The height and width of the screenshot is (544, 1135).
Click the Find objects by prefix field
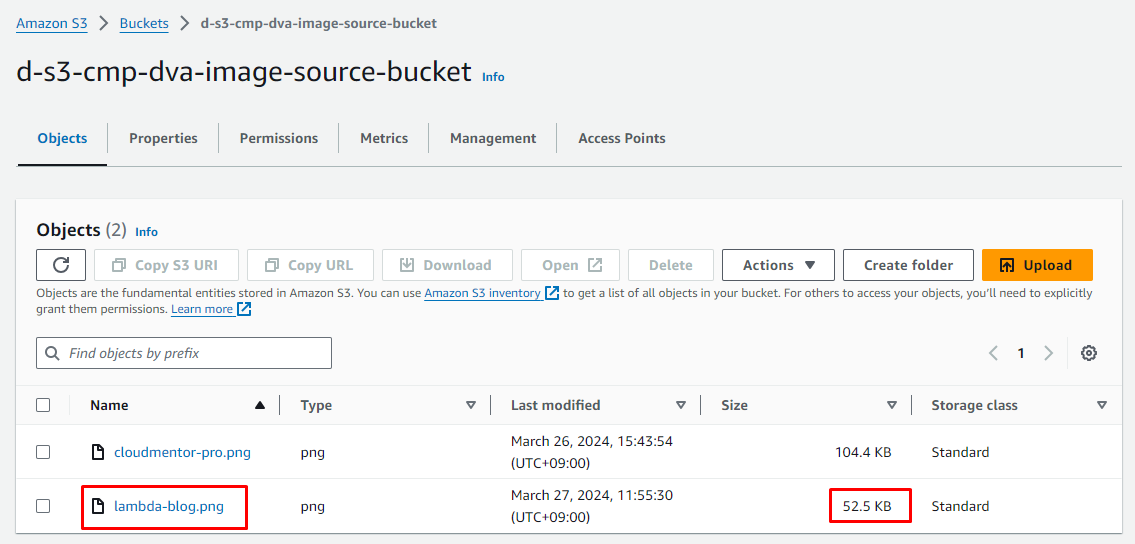(184, 353)
